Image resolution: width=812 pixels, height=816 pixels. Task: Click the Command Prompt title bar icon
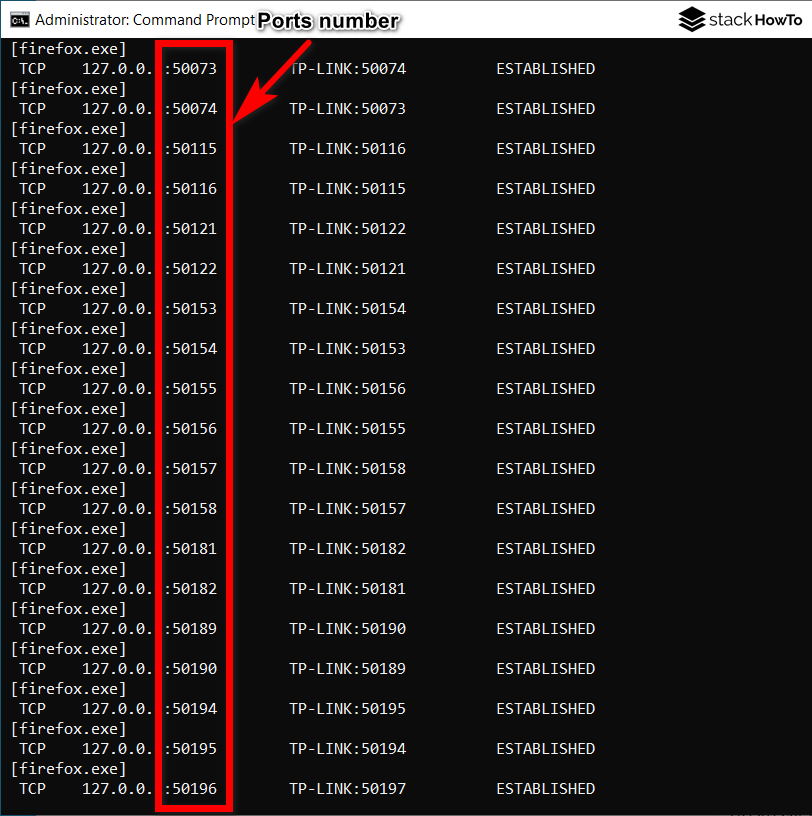click(20, 20)
